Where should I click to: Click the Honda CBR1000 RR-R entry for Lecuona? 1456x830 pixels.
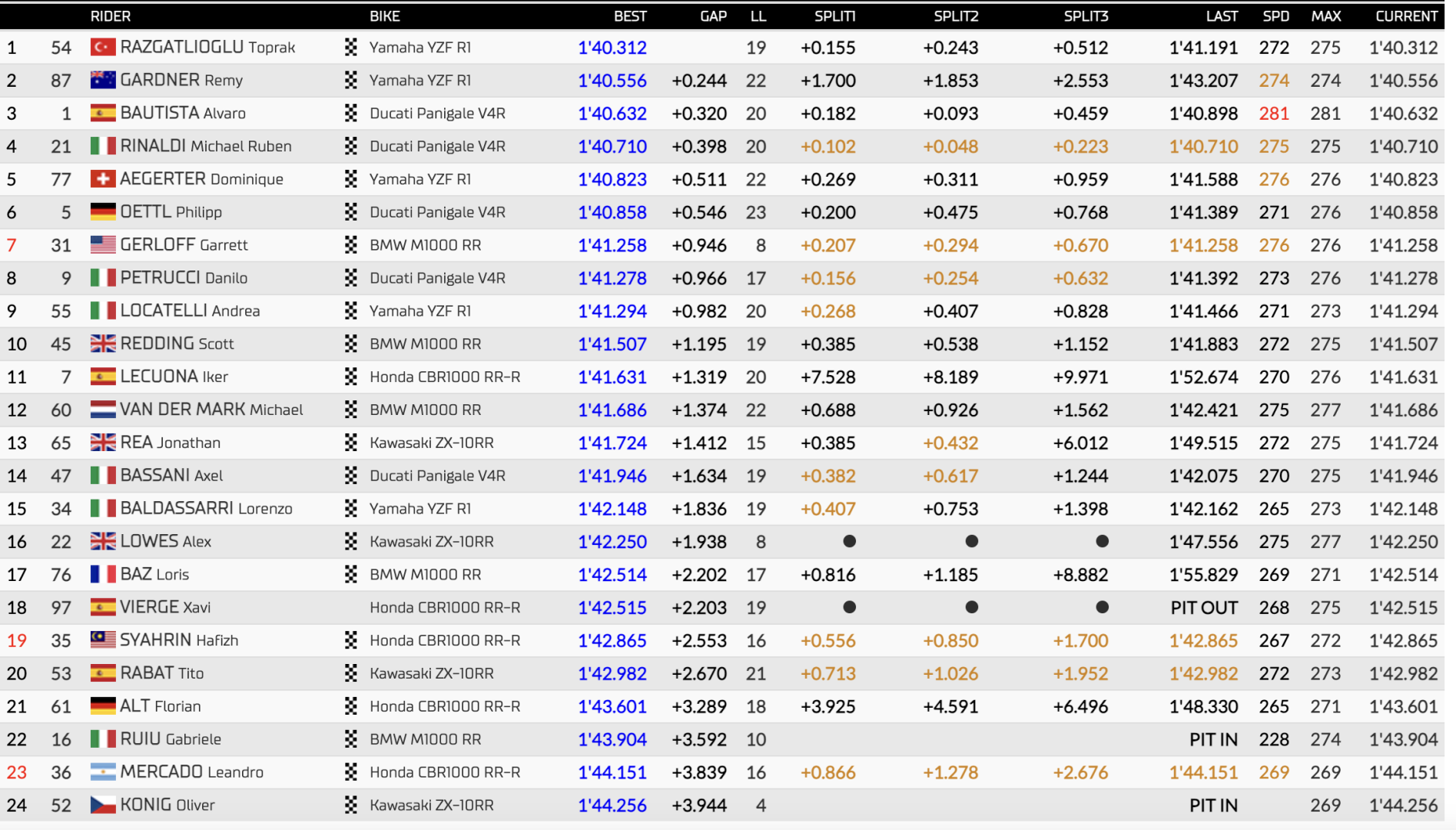tap(445, 377)
